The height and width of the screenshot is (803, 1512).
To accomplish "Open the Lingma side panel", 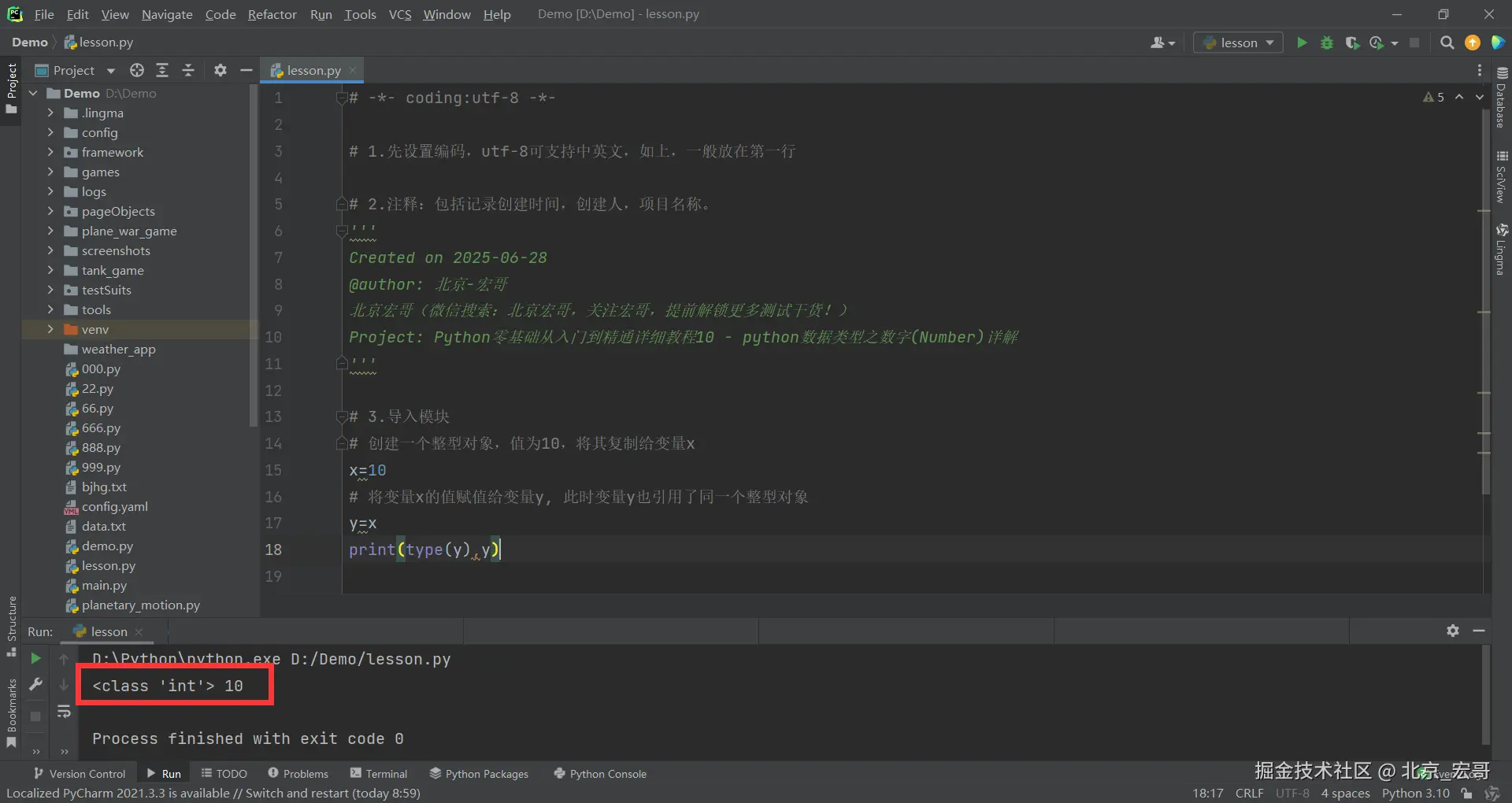I will pyautogui.click(x=1502, y=250).
